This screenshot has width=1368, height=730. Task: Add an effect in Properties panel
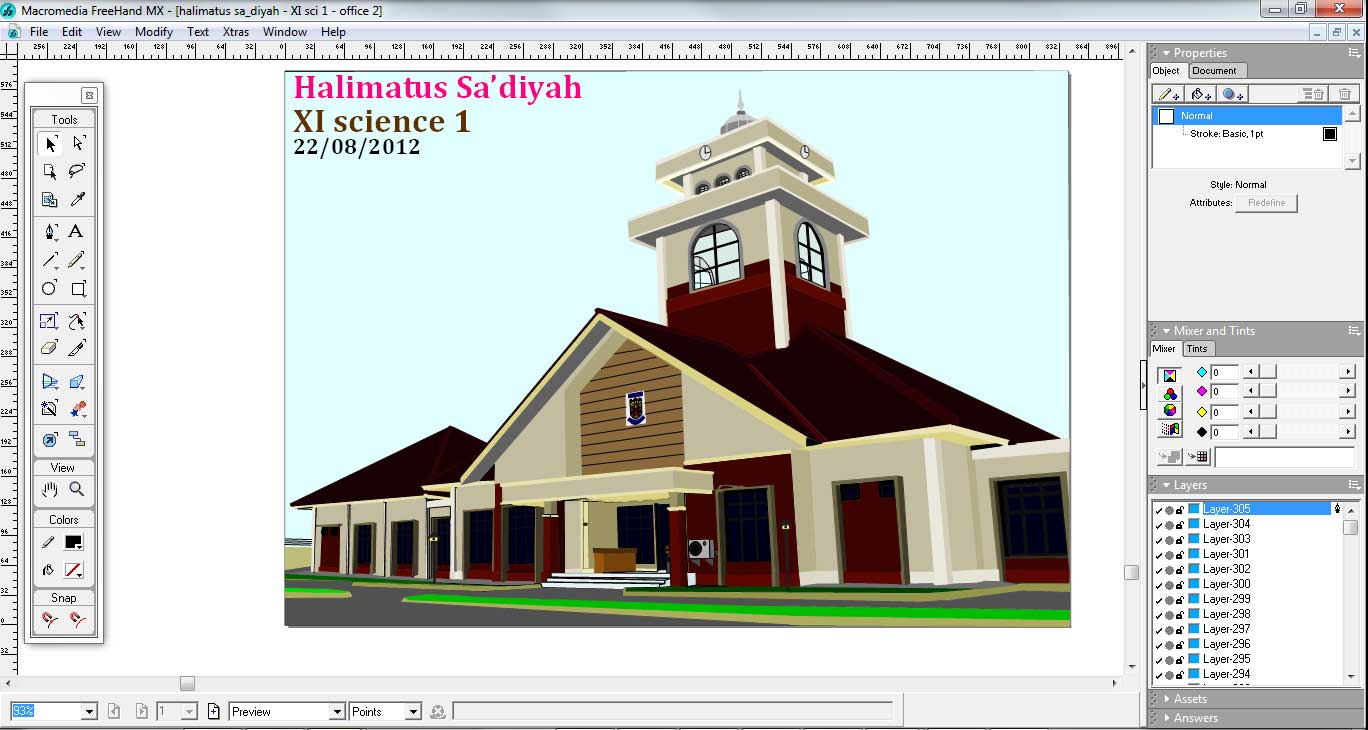(1233, 94)
